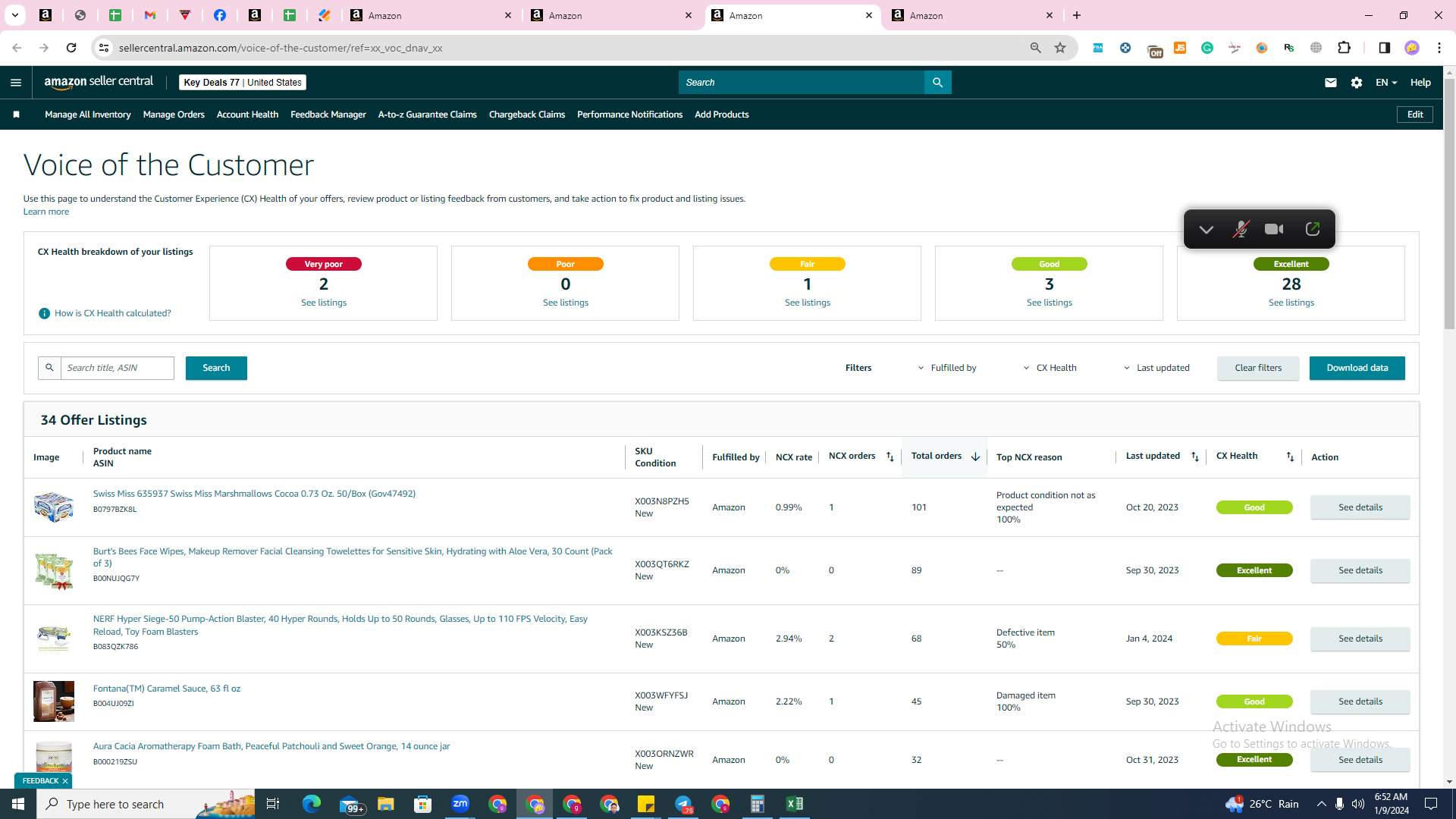Open Chargeback Claims
The image size is (1456, 819).
[527, 115]
